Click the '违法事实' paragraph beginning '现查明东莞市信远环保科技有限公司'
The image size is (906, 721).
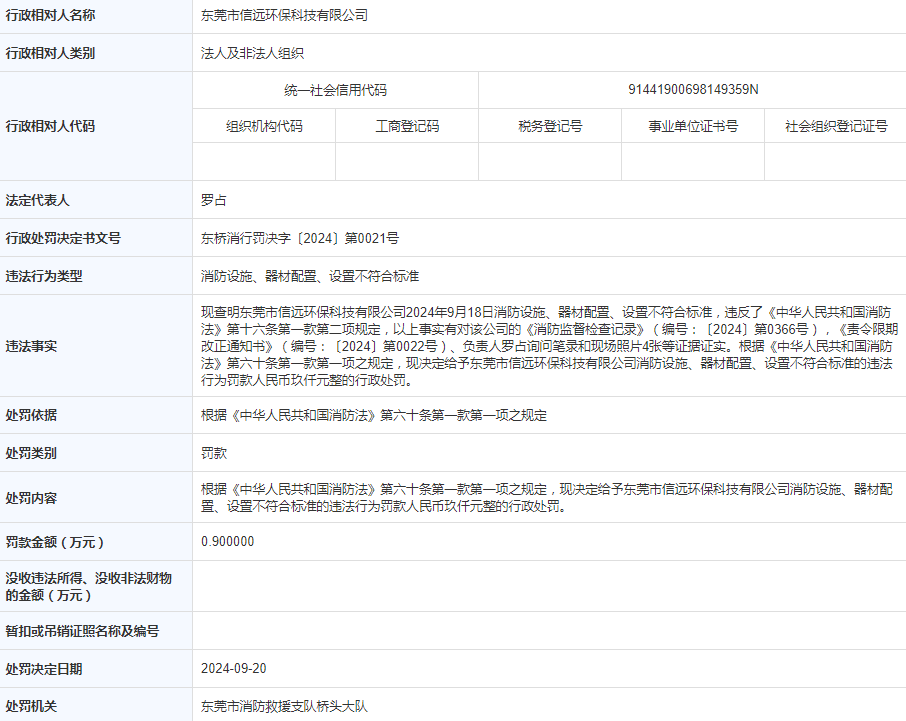click(549, 346)
